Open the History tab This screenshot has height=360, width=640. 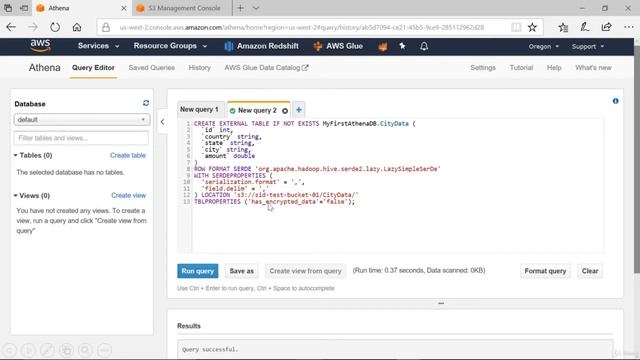click(x=200, y=68)
